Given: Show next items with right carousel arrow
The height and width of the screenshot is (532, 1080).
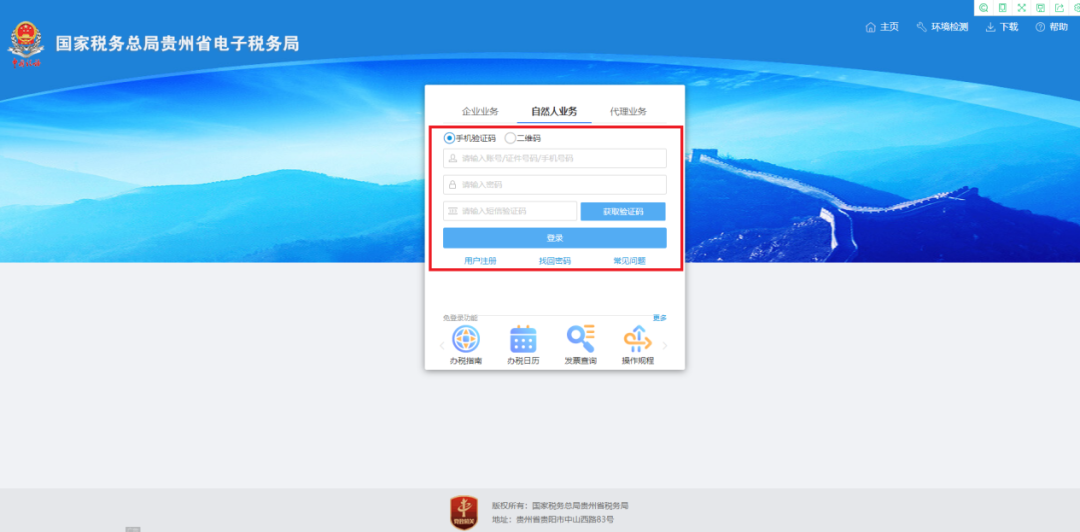Looking at the screenshot, I should [665, 345].
